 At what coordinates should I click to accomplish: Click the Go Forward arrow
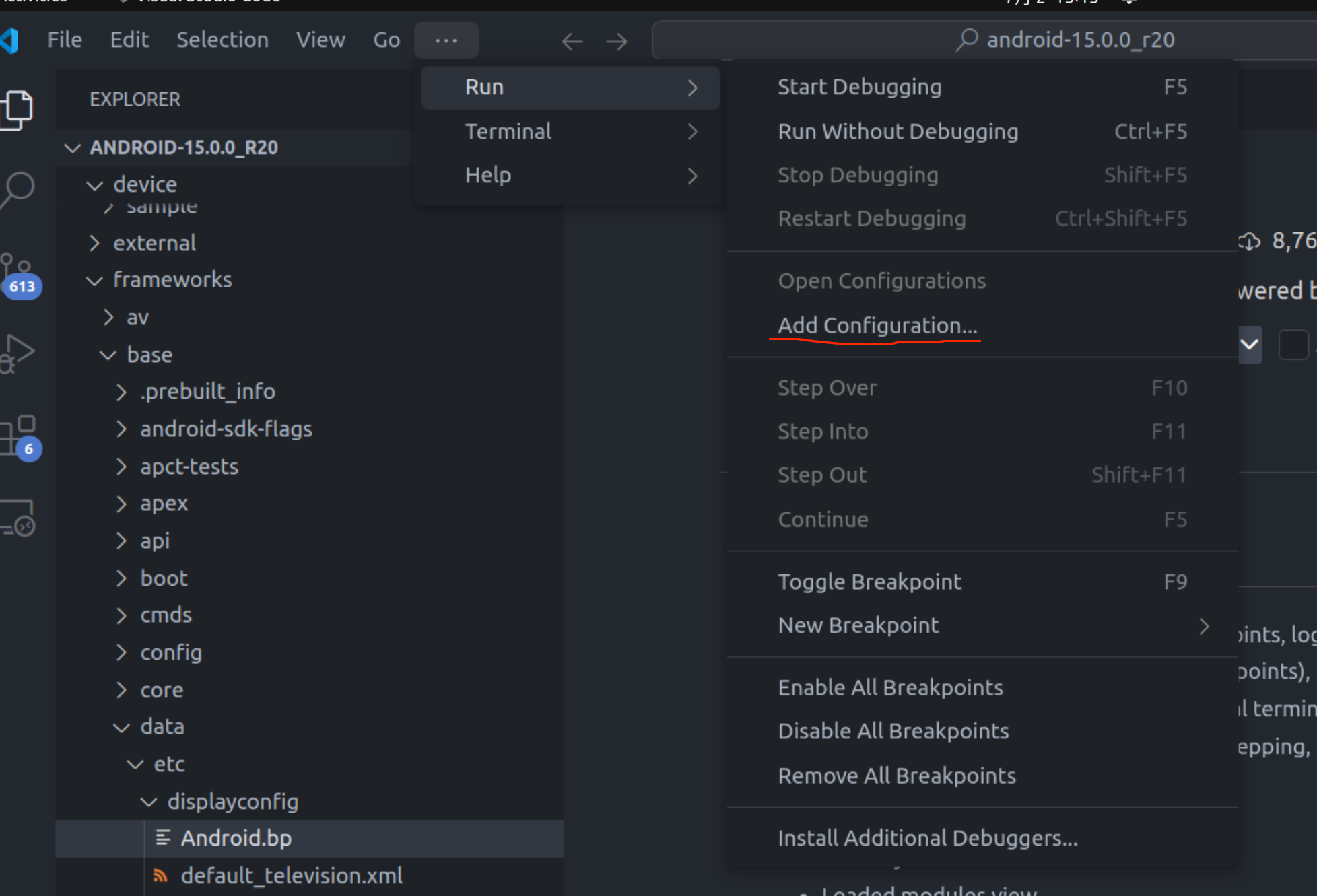click(616, 42)
